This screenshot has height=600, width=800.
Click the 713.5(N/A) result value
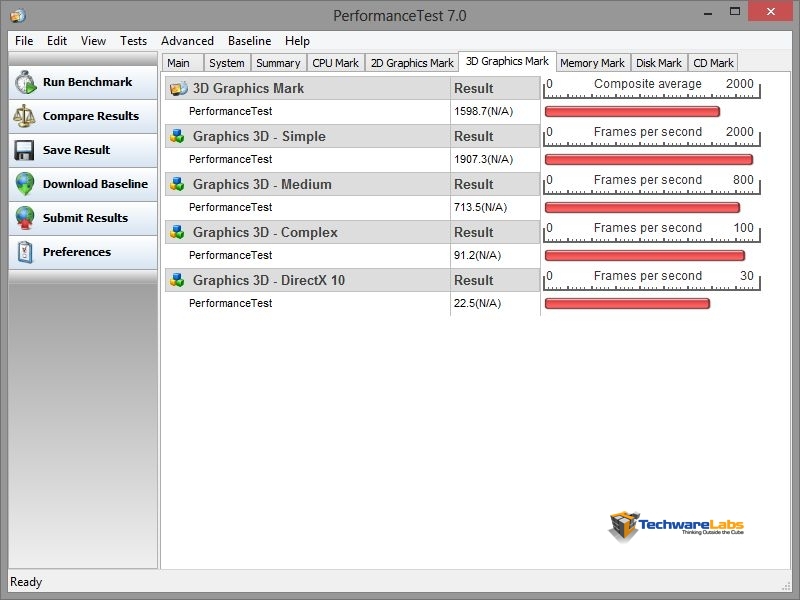(x=481, y=207)
